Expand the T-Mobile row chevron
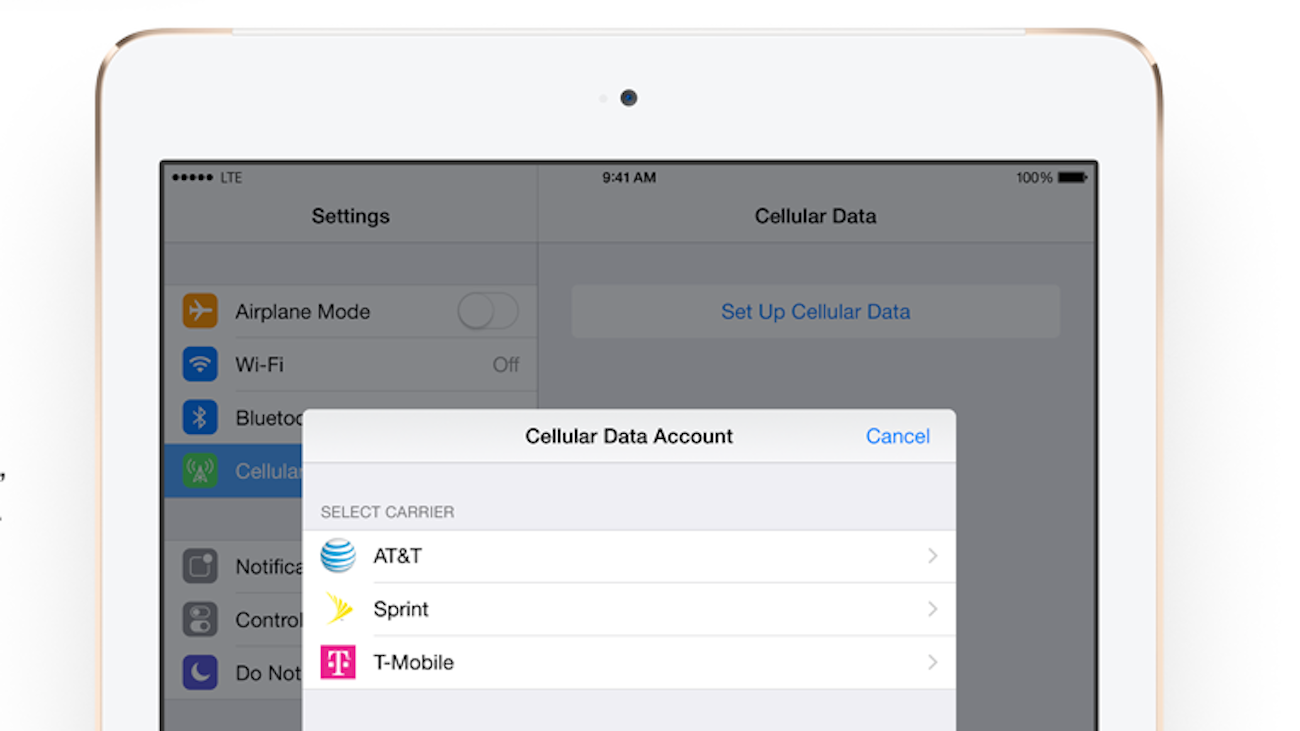The image size is (1300, 731). [932, 662]
